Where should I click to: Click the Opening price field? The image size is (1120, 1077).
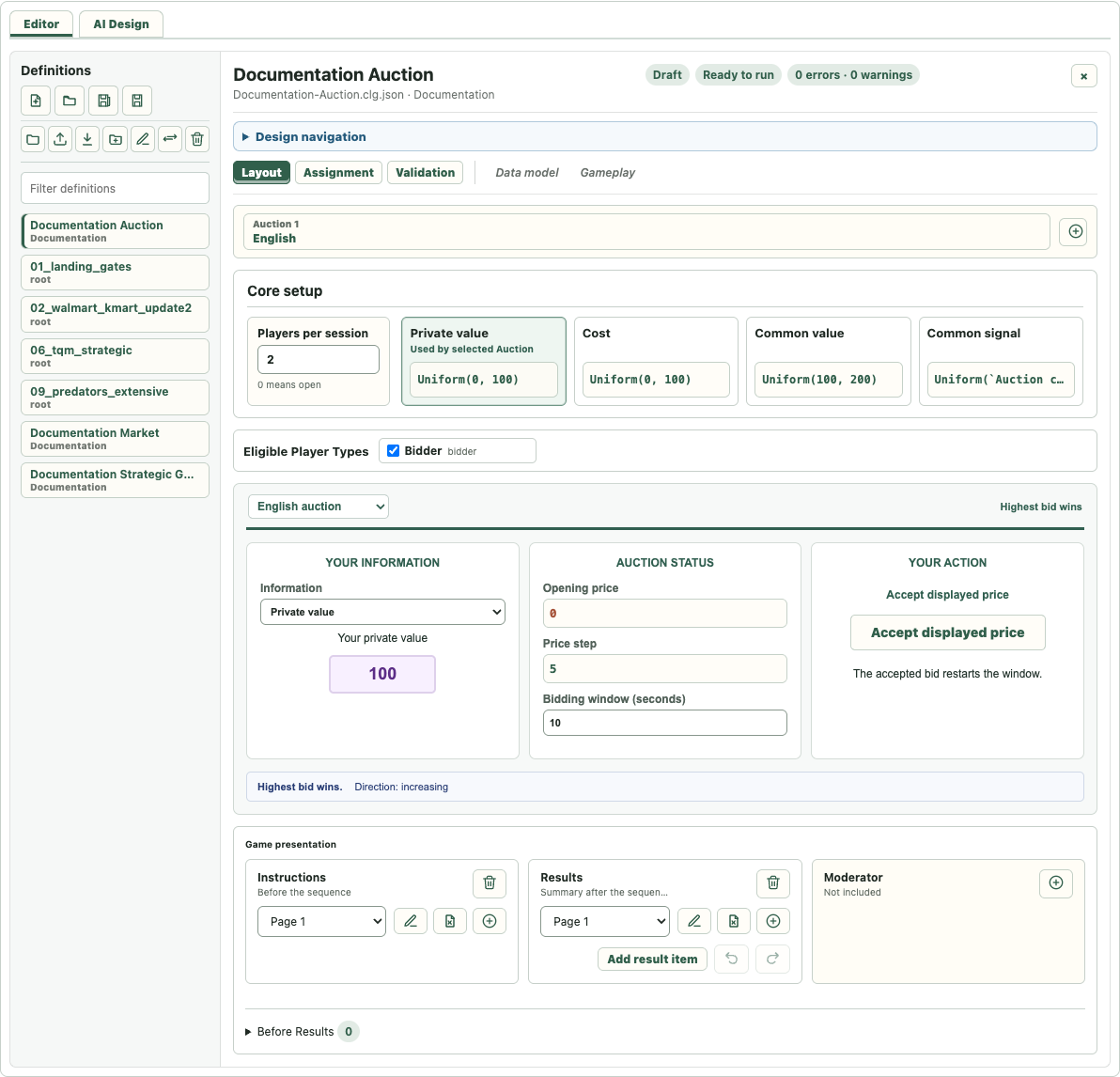(664, 613)
